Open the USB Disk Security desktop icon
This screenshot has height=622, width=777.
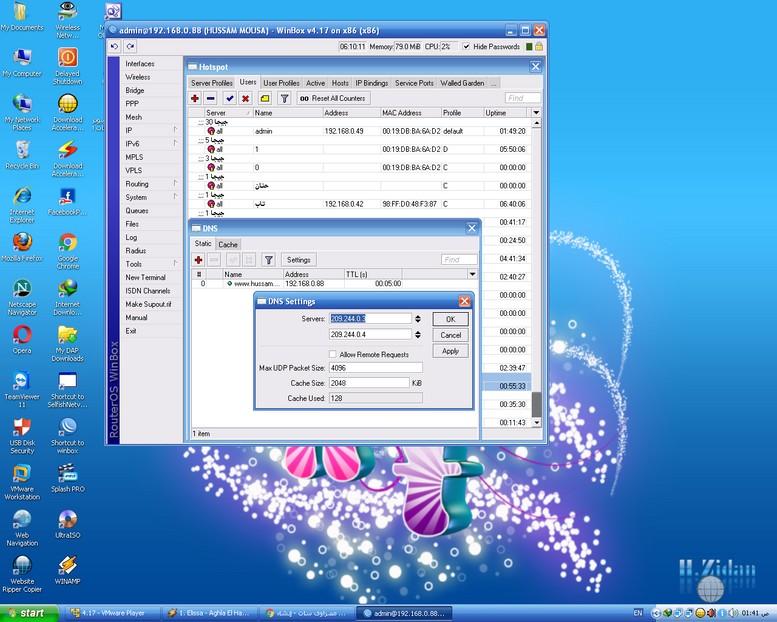pos(22,435)
